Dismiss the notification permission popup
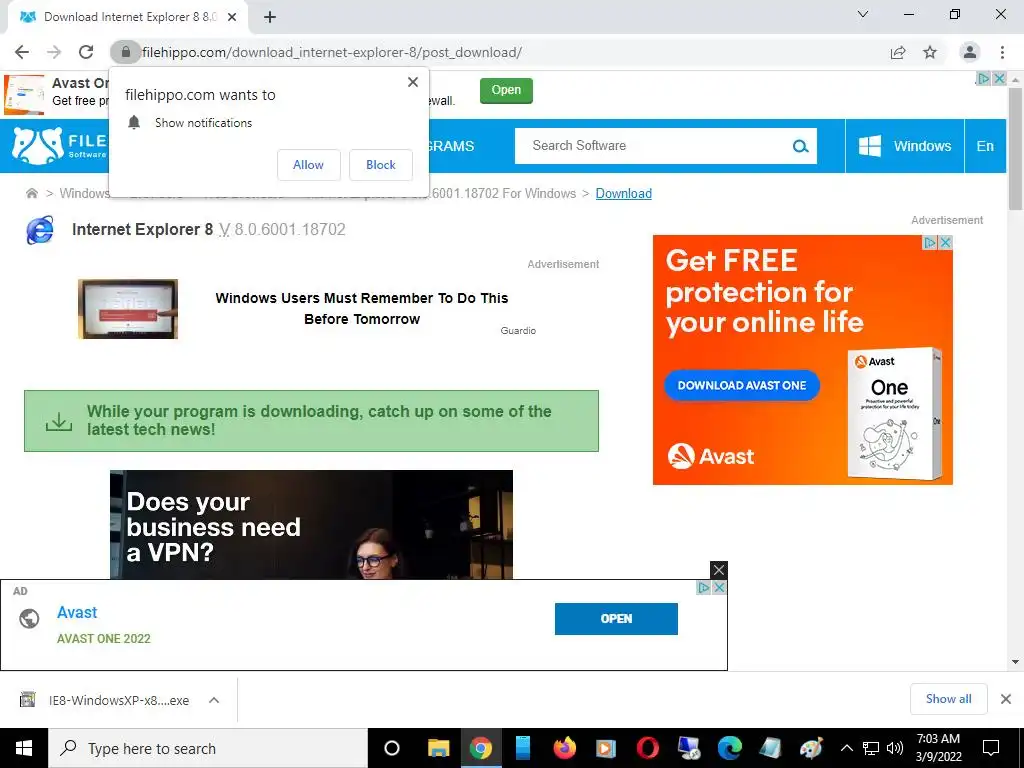Viewport: 1024px width, 768px height. [x=413, y=82]
